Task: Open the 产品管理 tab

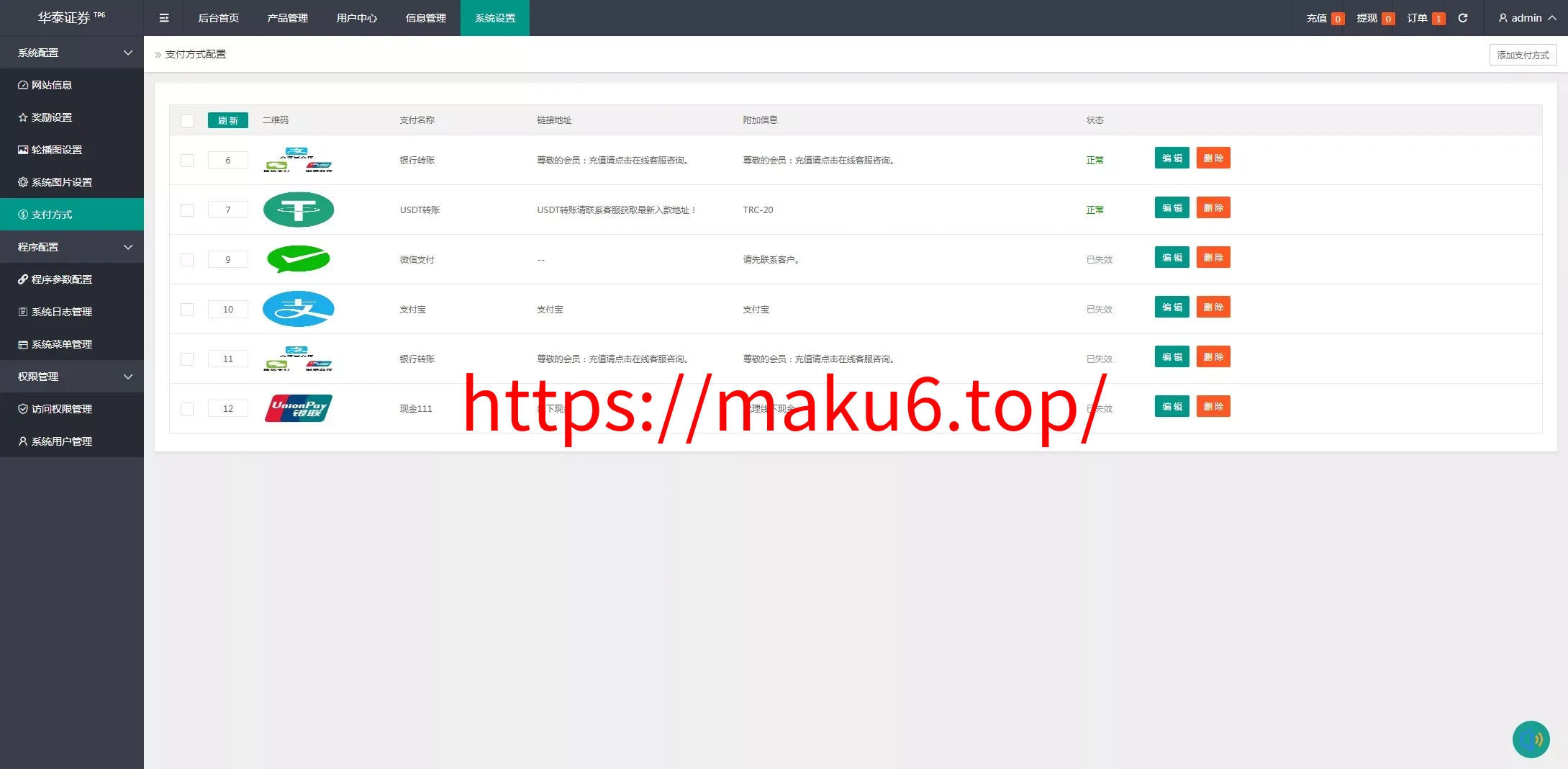Action: pyautogui.click(x=288, y=18)
